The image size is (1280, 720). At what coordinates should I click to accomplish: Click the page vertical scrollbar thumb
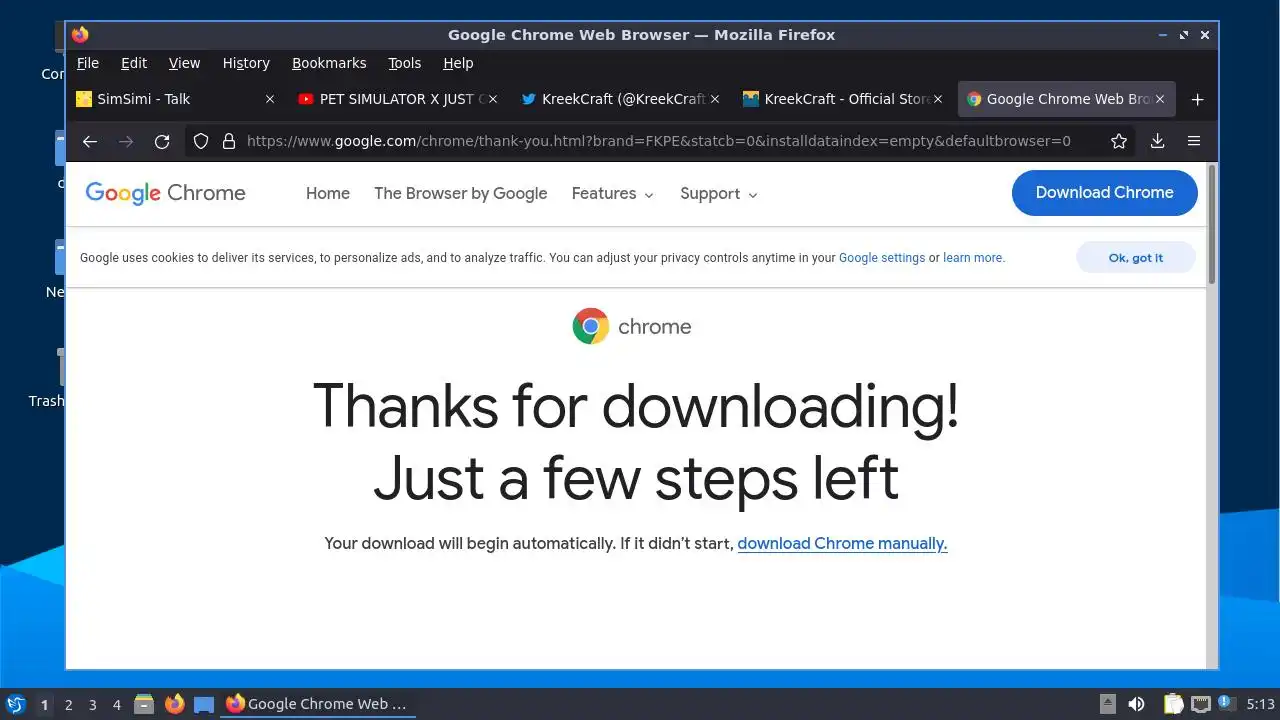[x=1212, y=225]
